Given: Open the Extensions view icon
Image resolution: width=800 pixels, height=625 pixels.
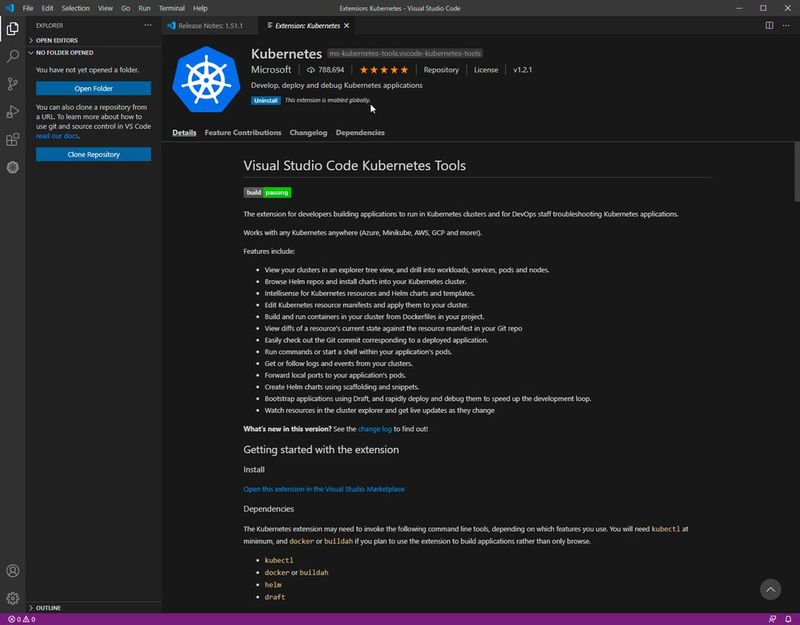Looking at the screenshot, I should coord(13,140).
